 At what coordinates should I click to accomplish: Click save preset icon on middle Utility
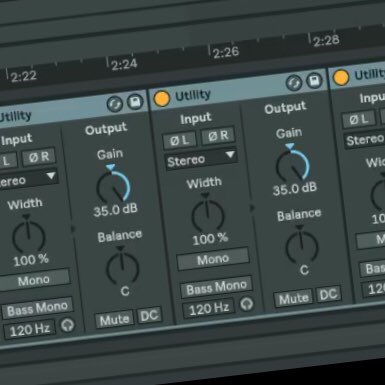[314, 80]
